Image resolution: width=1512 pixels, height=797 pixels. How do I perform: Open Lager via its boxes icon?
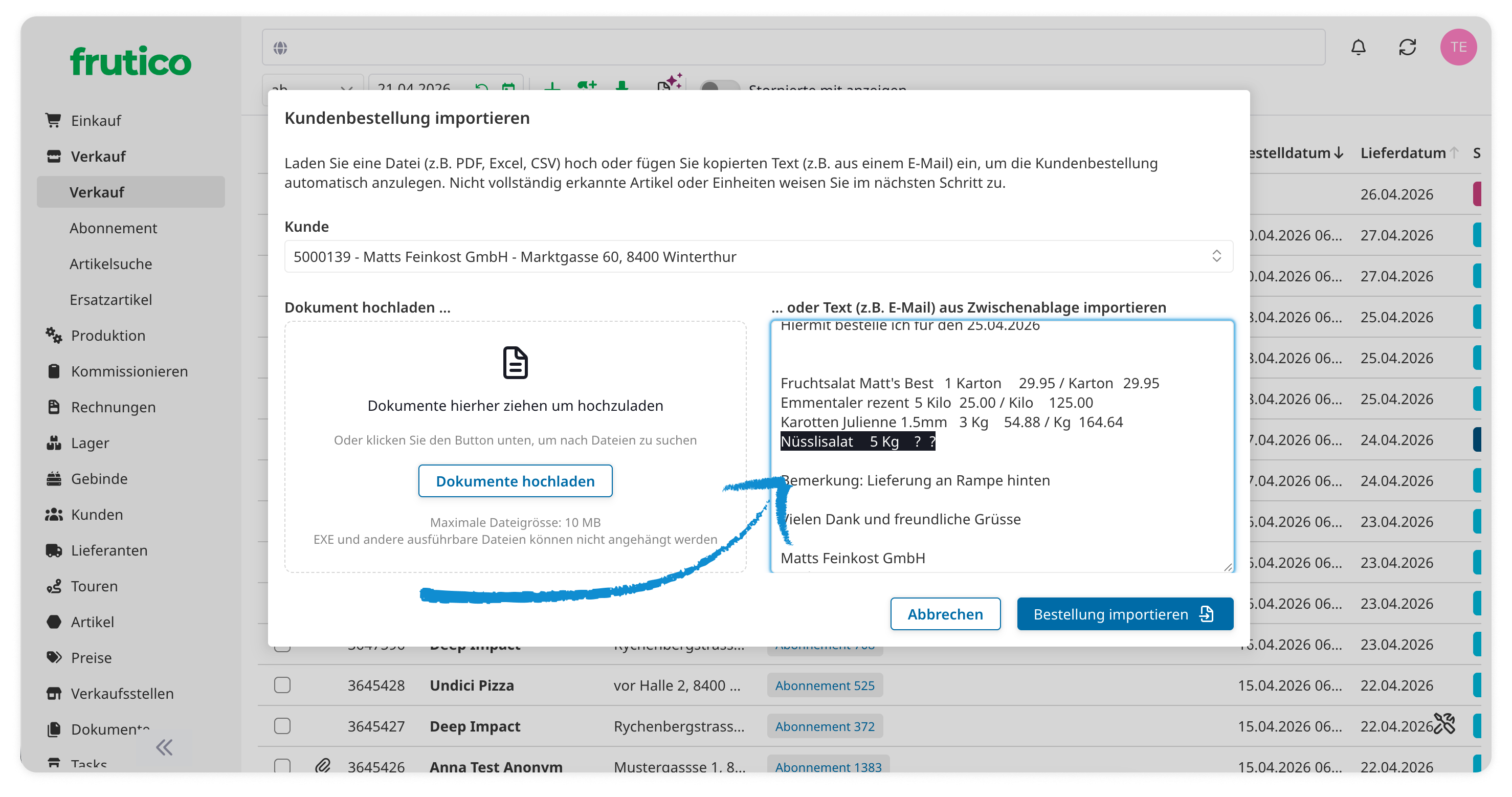53,442
